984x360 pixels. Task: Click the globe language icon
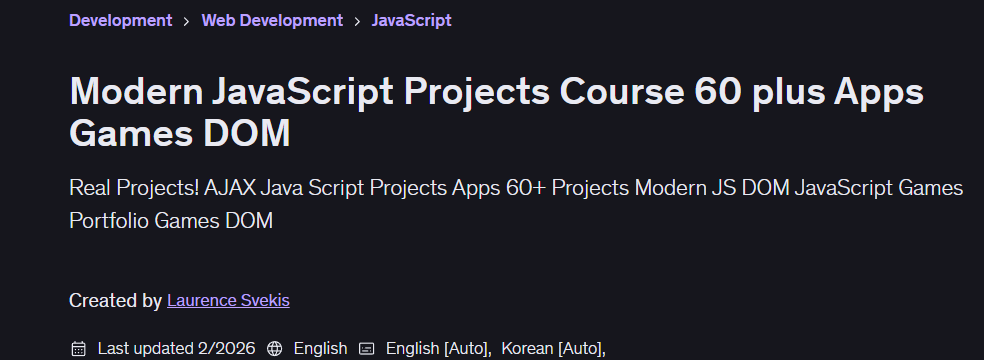pos(274,349)
